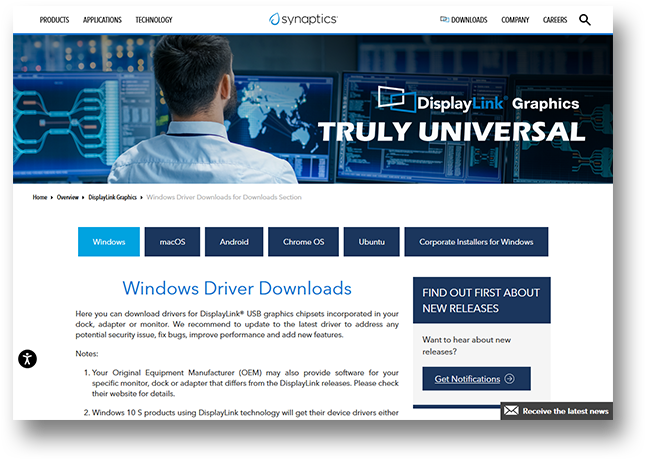The height and width of the screenshot is (461, 647).
Task: Click the TRULY UNIVERSAL banner text
Action: coord(452,132)
